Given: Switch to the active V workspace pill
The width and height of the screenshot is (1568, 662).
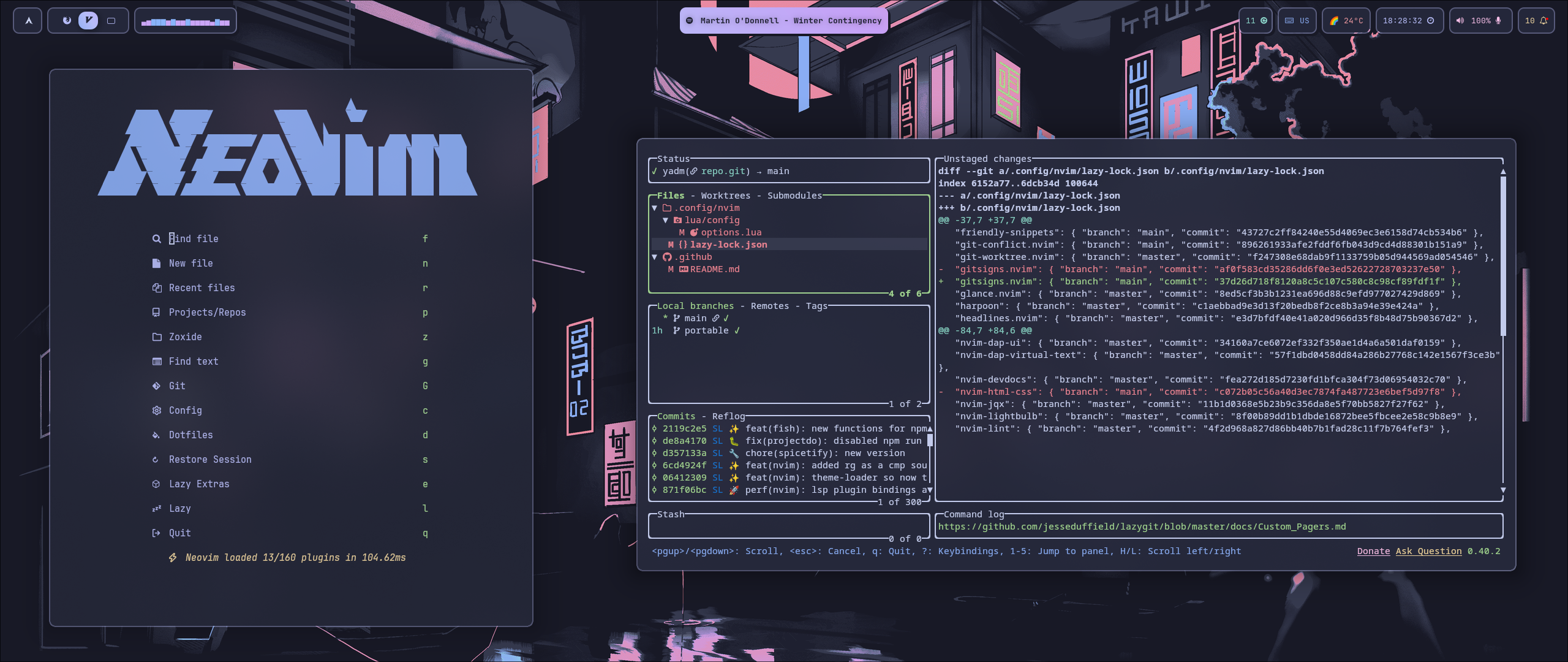Looking at the screenshot, I should [x=88, y=21].
